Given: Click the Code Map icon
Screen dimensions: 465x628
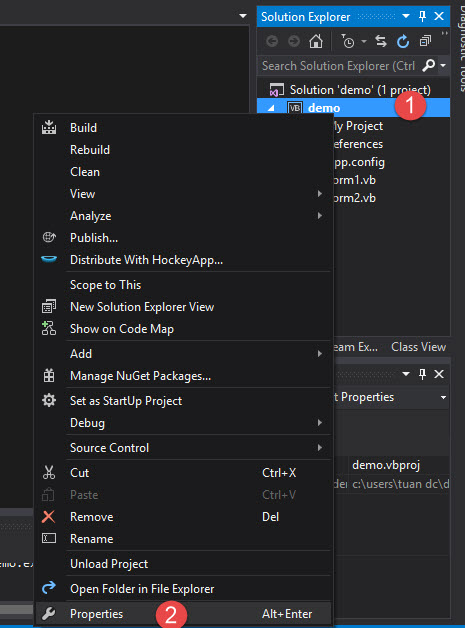Looking at the screenshot, I should pos(49,328).
